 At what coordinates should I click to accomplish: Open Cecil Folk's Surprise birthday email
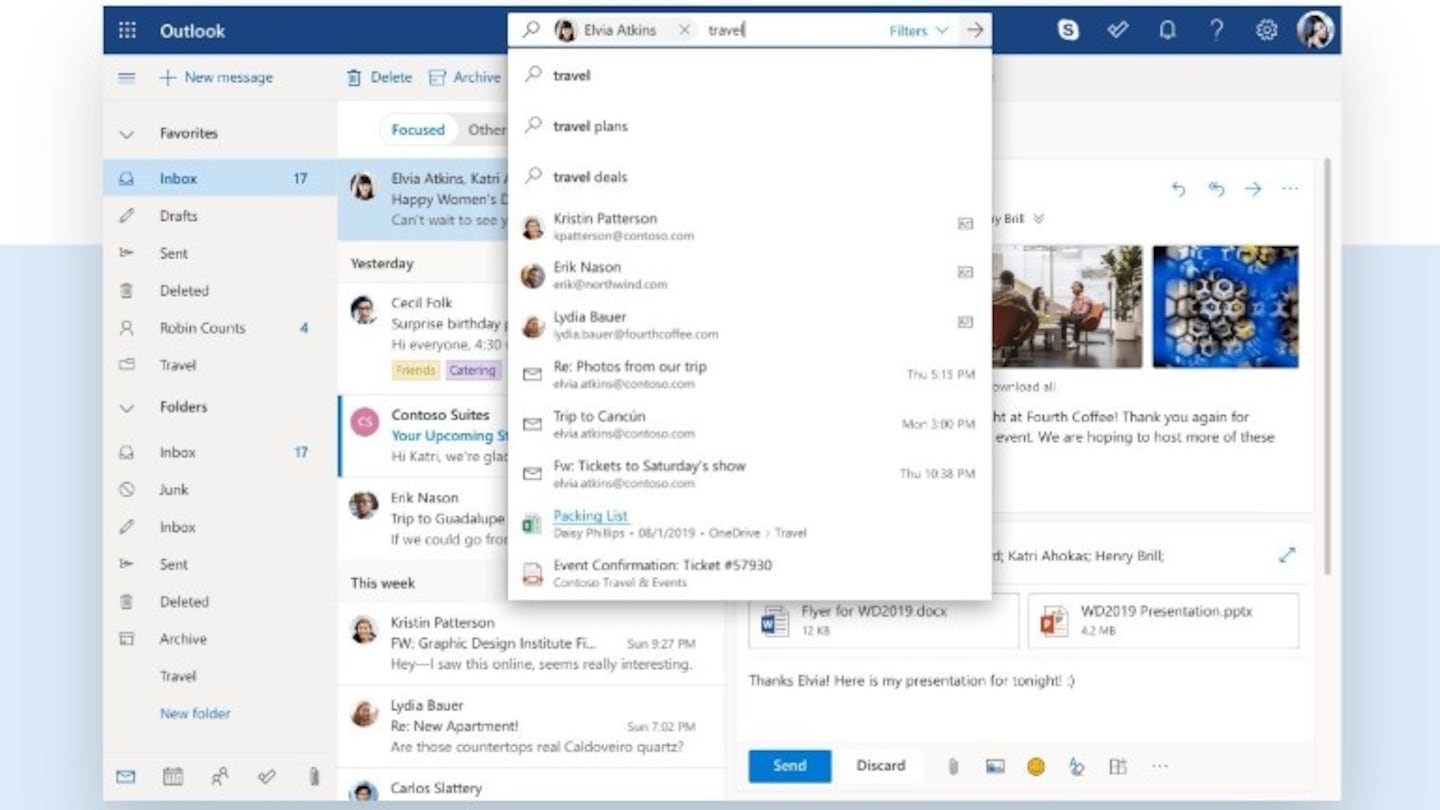pos(423,336)
